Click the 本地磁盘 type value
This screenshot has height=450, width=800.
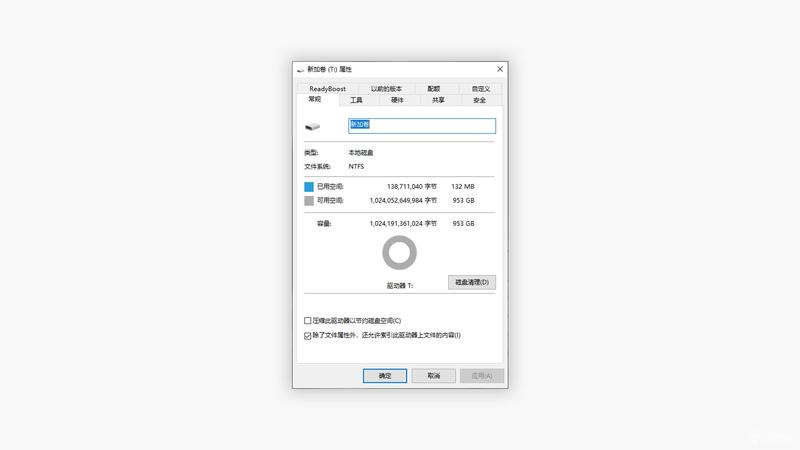(361, 153)
